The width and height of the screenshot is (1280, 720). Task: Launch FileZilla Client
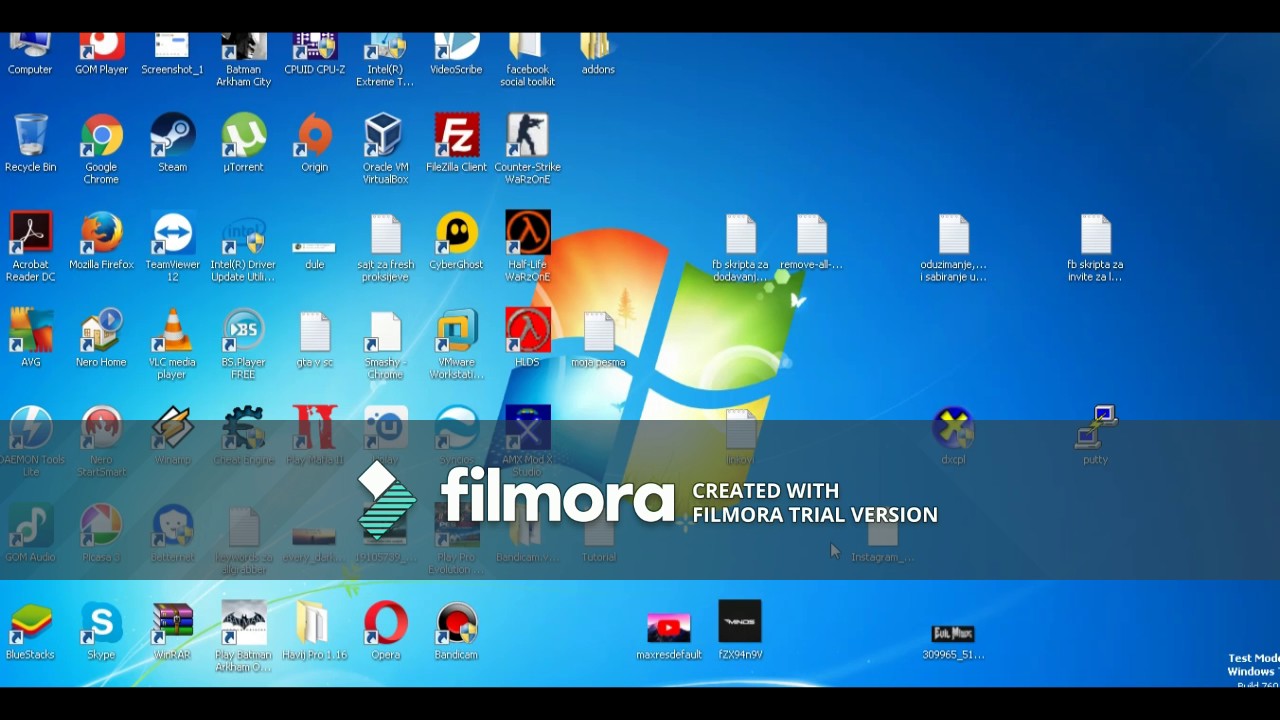(456, 136)
